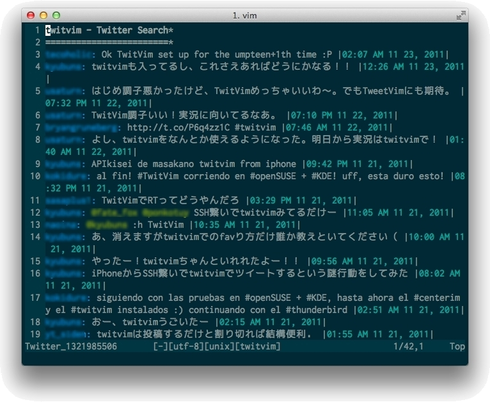Click line number 19 in the gutter
The image size is (490, 402).
click(x=35, y=334)
